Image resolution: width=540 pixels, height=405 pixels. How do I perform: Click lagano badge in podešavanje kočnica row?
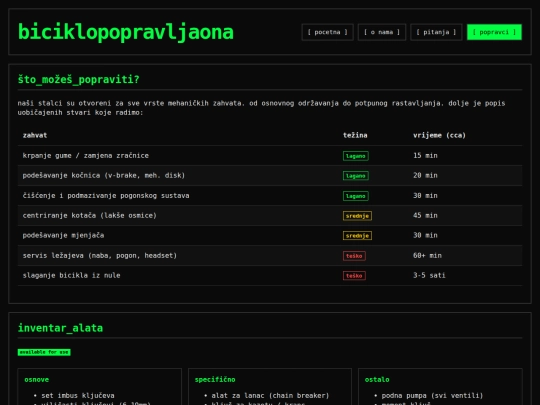coord(355,176)
